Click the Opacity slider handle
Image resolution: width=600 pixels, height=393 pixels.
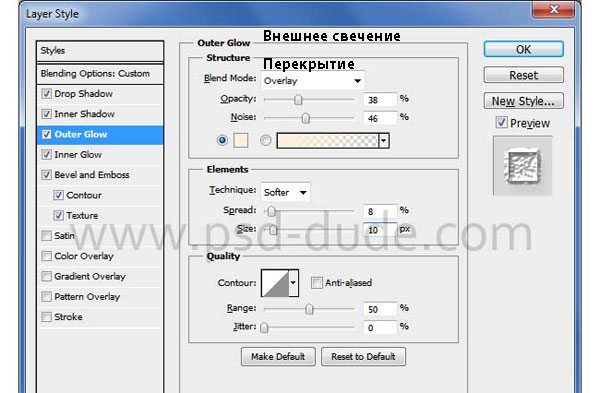click(x=298, y=100)
